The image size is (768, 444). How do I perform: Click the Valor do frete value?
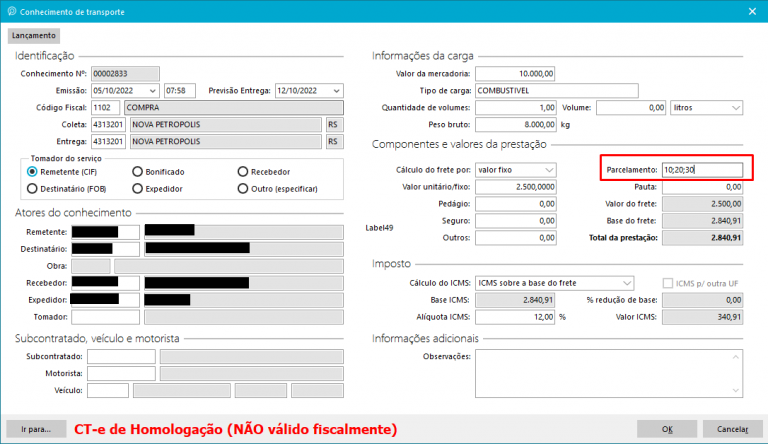(x=702, y=204)
